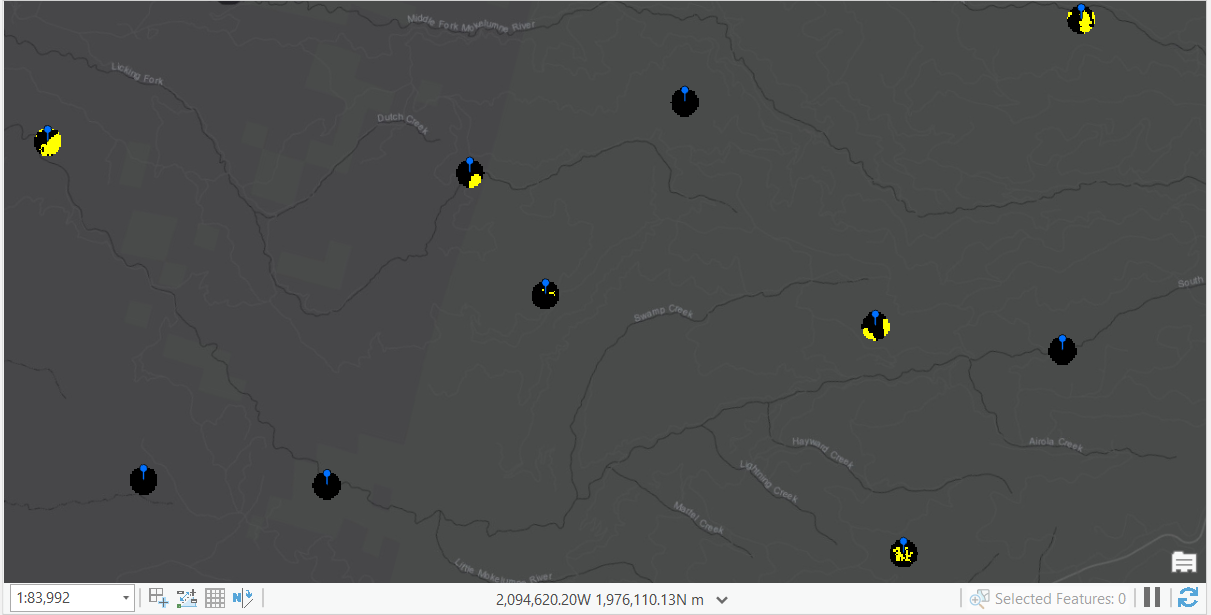1211x615 pixels.
Task: Click the Lightning Creek map label
Action: point(768,480)
